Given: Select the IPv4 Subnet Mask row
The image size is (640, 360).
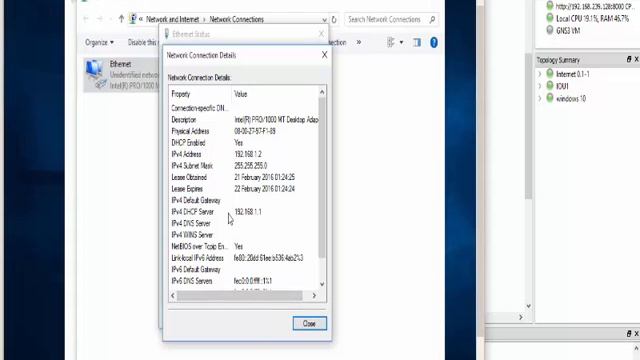Looking at the screenshot, I should (x=244, y=166).
